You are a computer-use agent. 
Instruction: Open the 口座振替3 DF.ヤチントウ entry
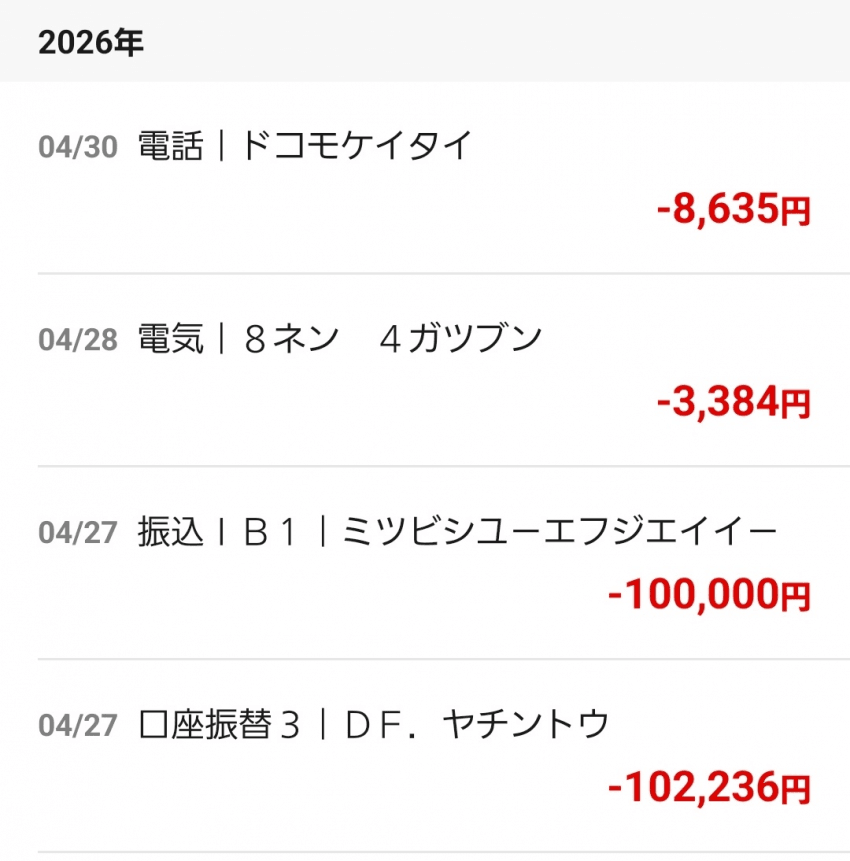point(425,756)
